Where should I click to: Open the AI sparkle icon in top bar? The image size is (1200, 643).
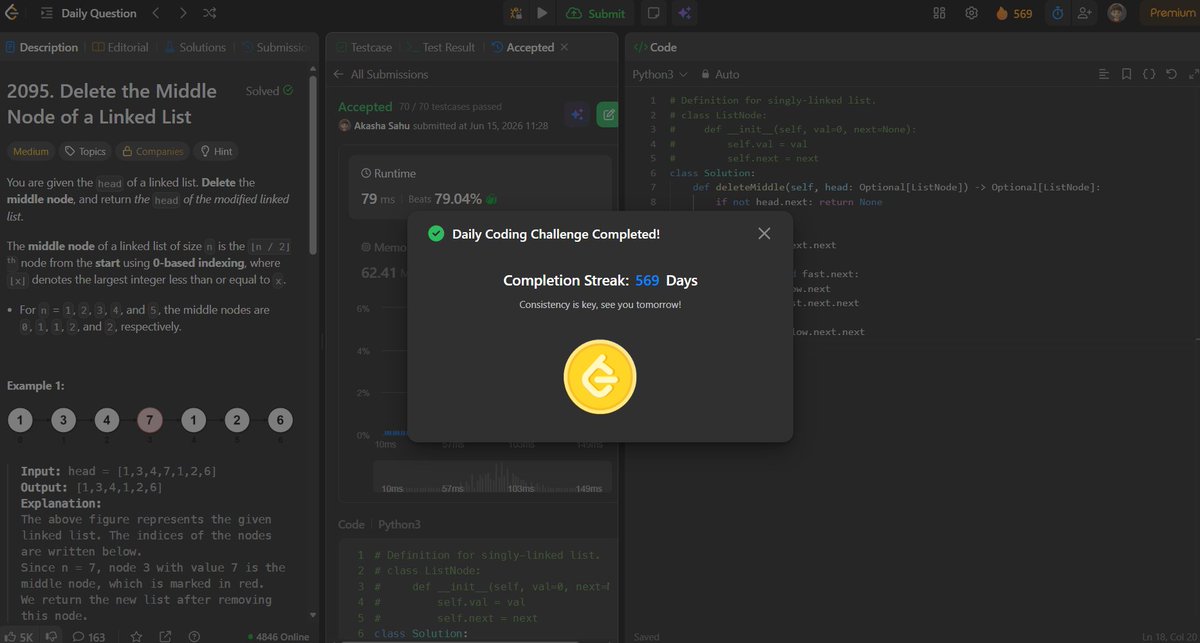pos(685,13)
